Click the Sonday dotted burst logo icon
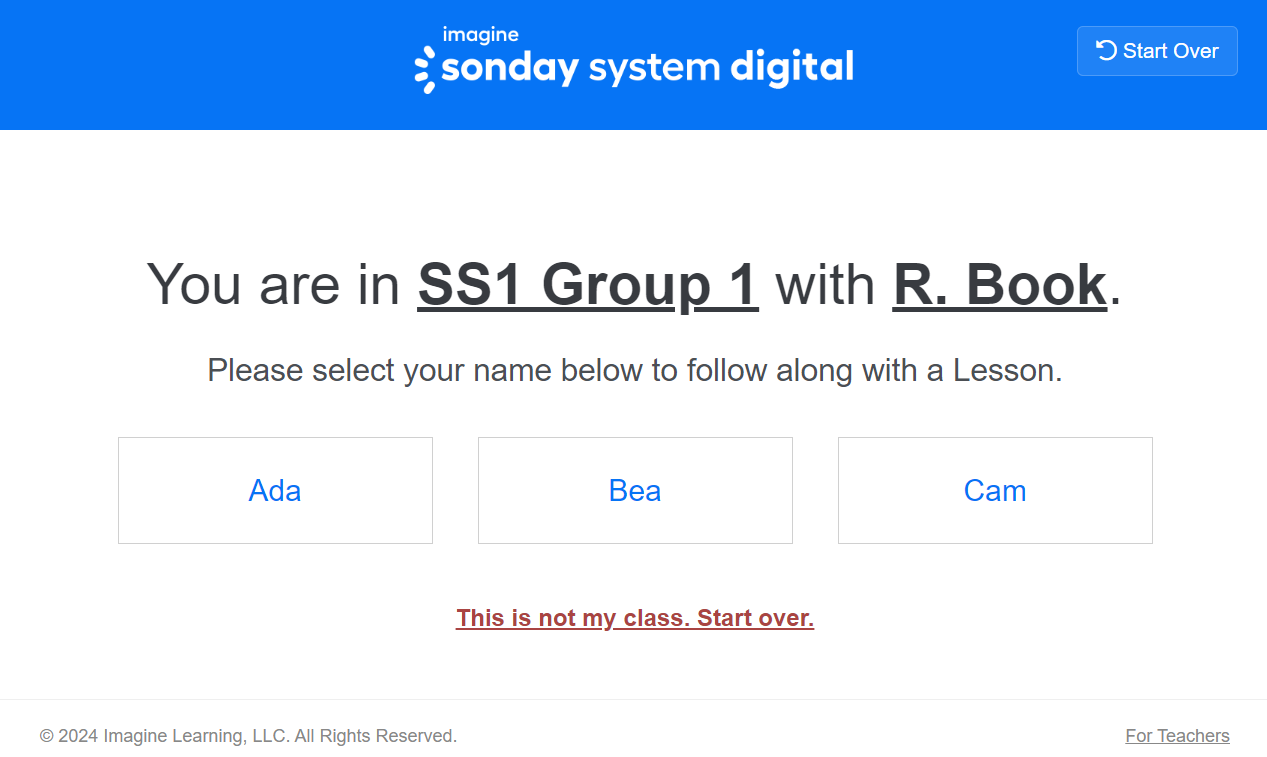The image size is (1267, 757). coord(425,69)
